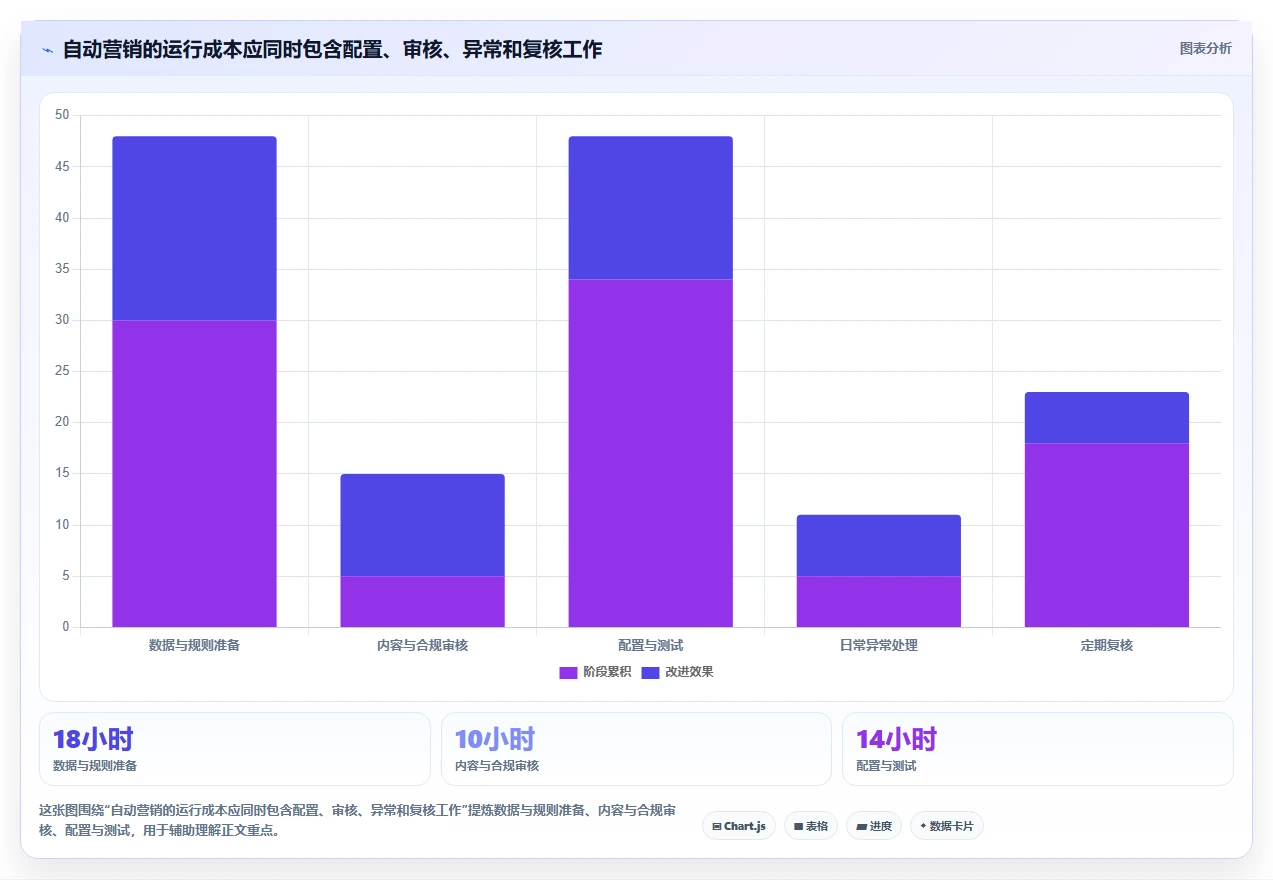Click the 日常异常处理 x-axis label
The width and height of the screenshot is (1273, 880).
point(878,646)
